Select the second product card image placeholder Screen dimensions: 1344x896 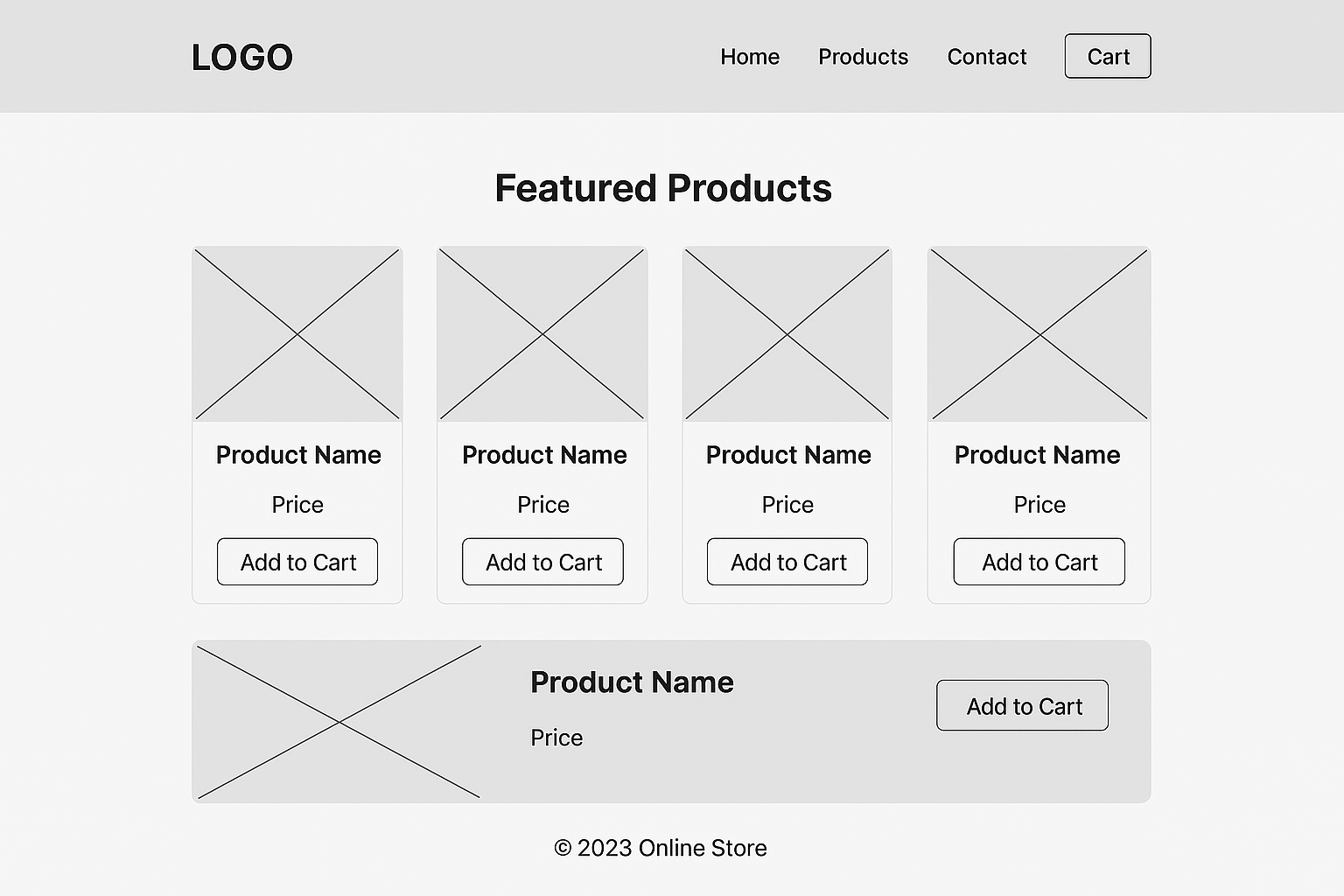point(542,334)
